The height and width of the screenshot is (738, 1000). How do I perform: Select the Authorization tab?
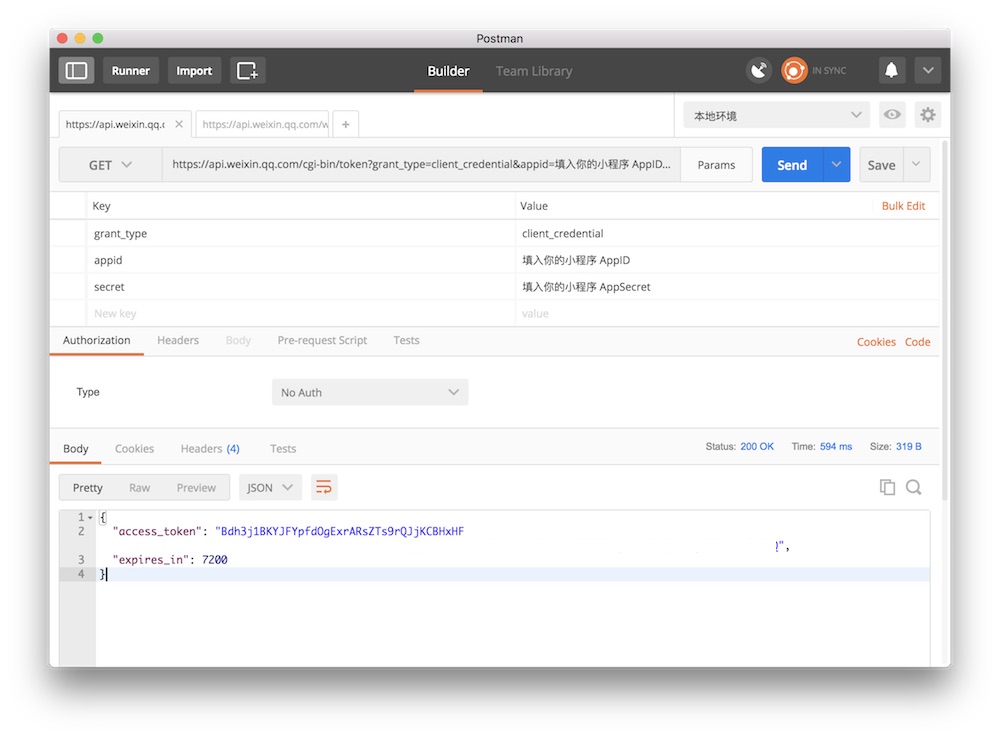96,341
